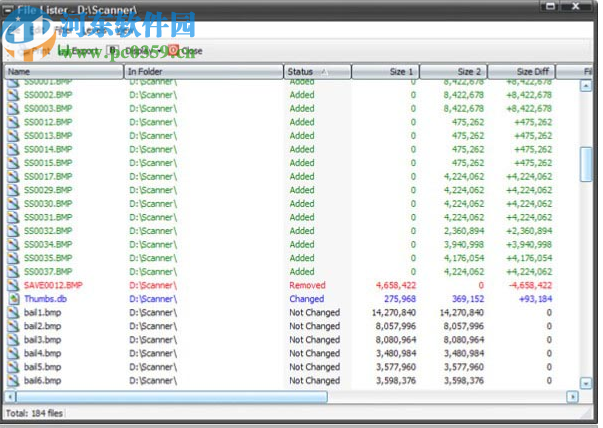The image size is (603, 428).
Task: Maximize the File Lister window
Action: pyautogui.click(x=550, y=7)
